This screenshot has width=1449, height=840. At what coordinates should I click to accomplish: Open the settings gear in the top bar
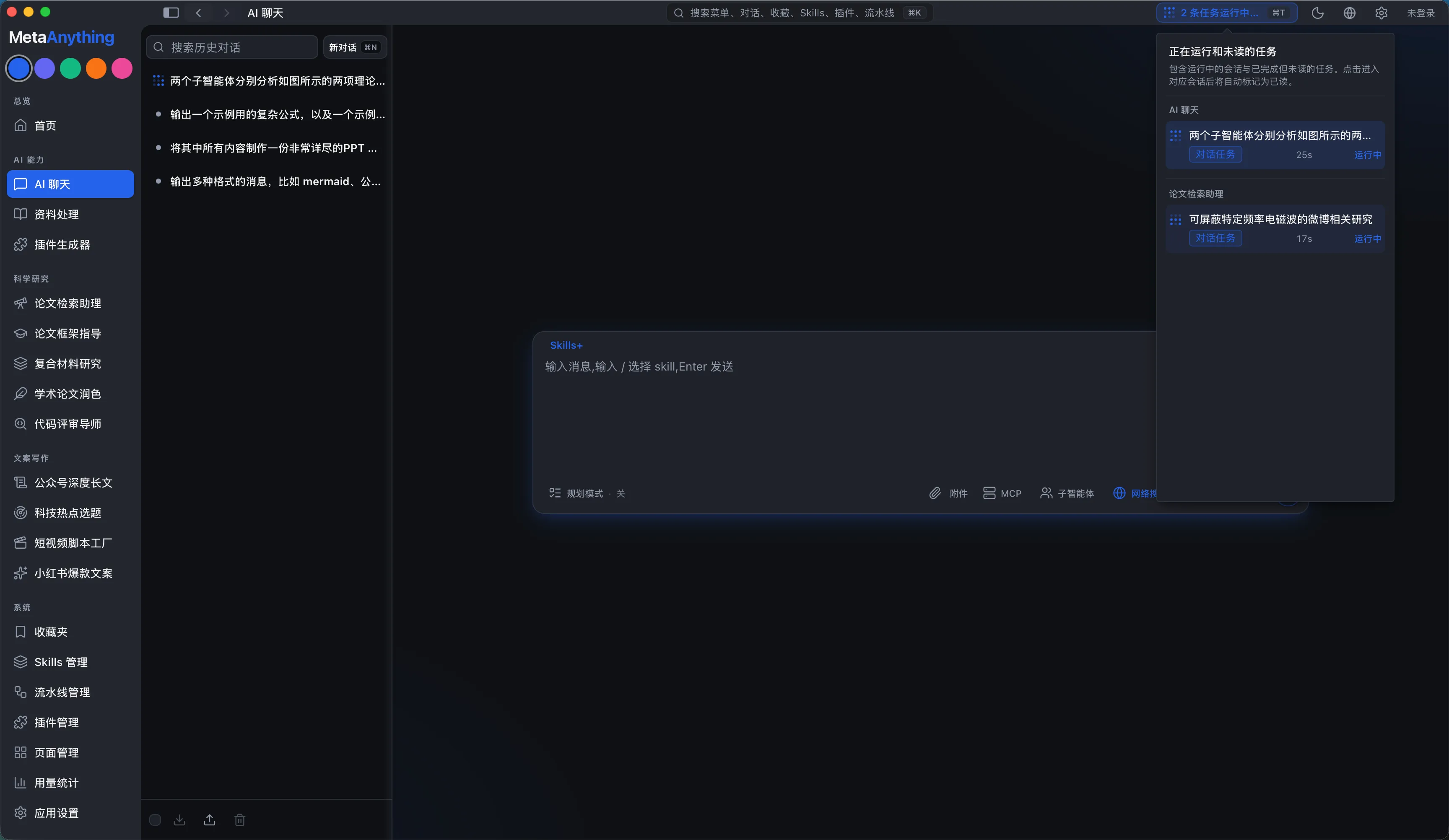click(1381, 13)
